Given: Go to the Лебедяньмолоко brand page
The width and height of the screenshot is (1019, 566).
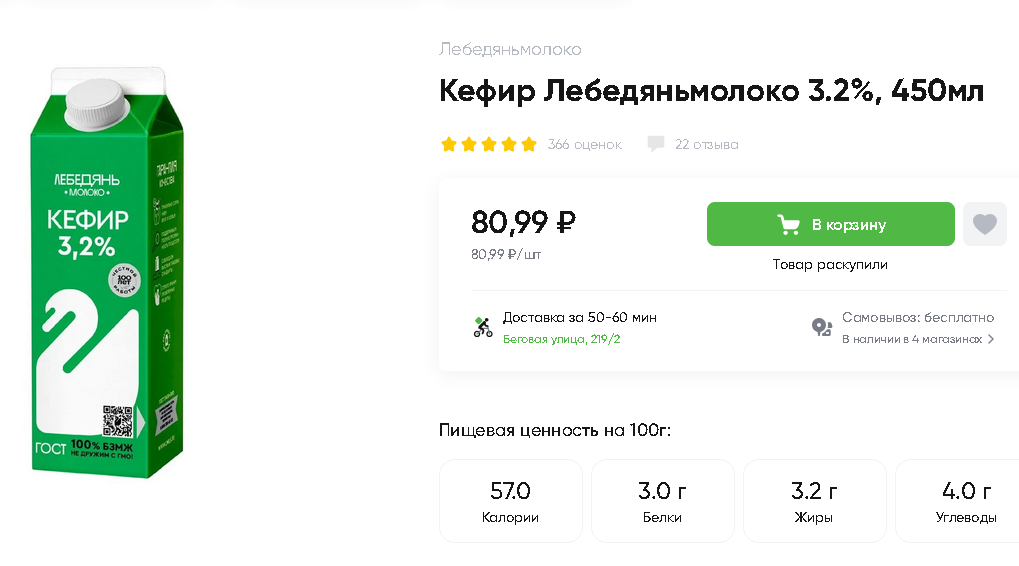Looking at the screenshot, I should coord(510,49).
